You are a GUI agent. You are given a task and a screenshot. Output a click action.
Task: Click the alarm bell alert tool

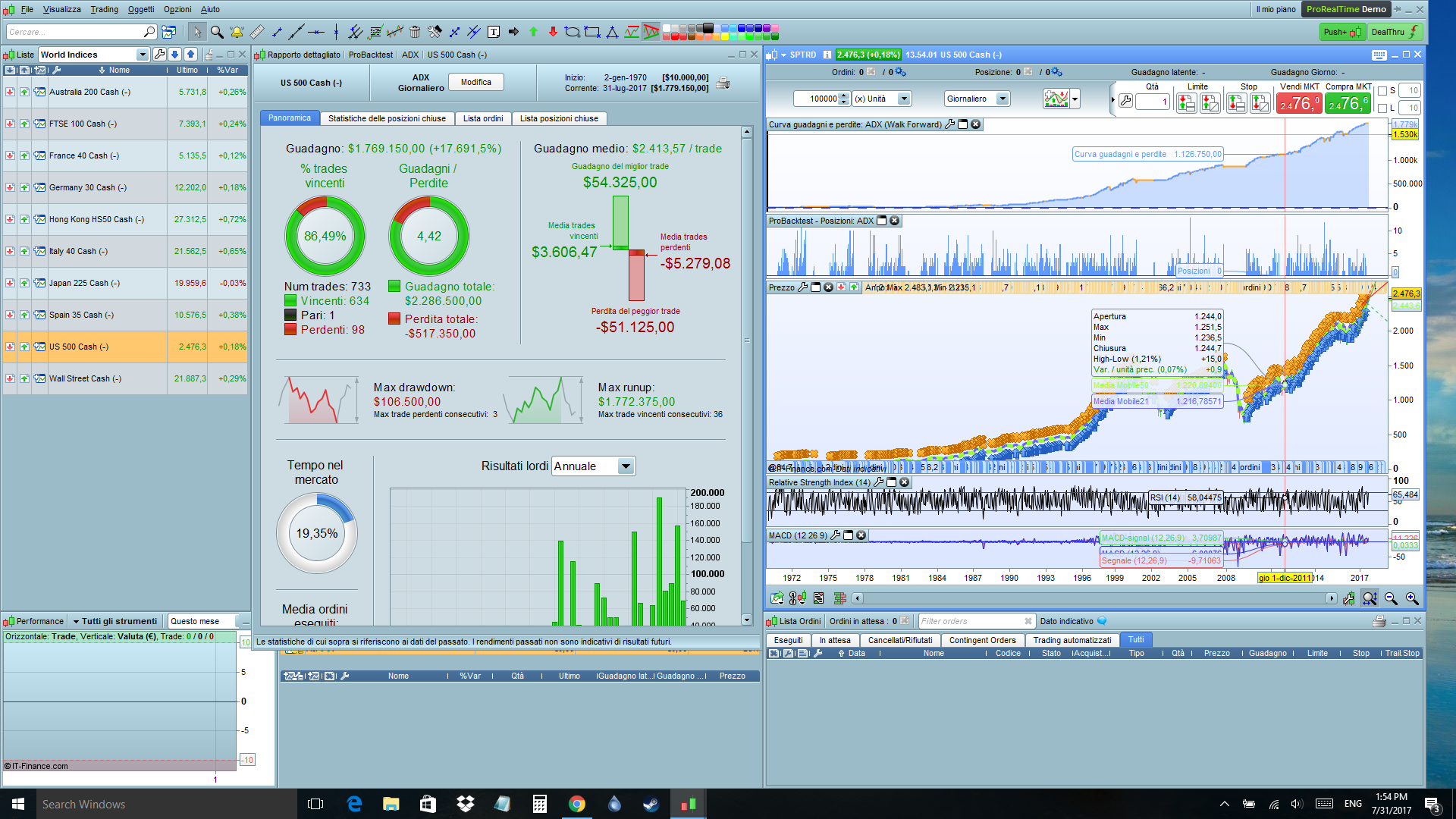coord(237,32)
